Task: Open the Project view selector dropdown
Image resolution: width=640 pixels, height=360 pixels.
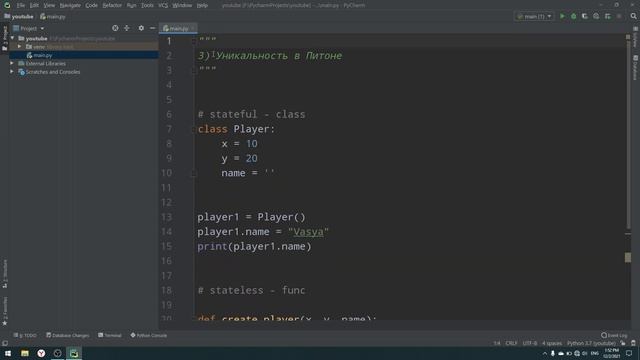Action: (29, 29)
